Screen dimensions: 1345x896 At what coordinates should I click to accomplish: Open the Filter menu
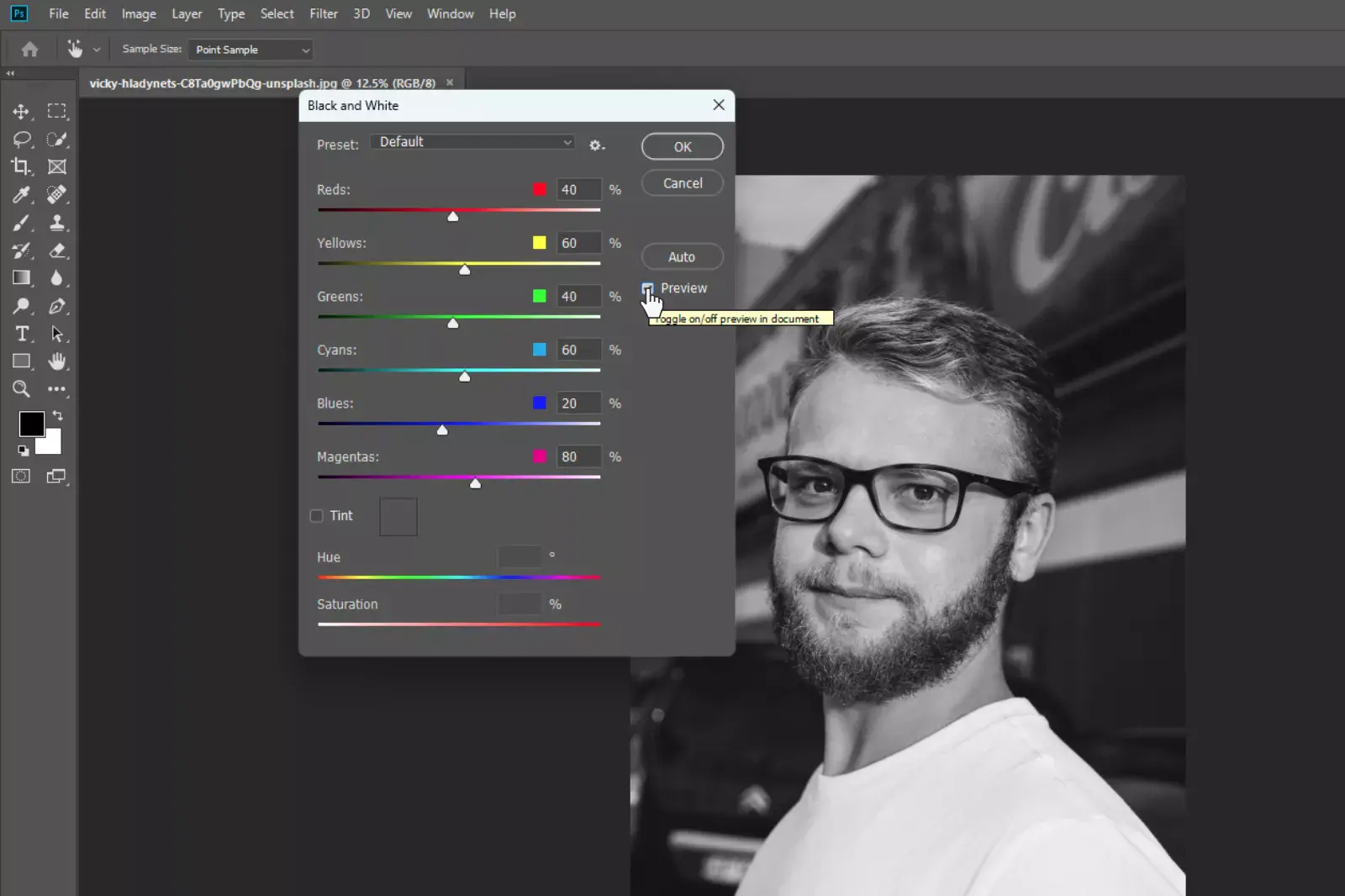(x=323, y=13)
